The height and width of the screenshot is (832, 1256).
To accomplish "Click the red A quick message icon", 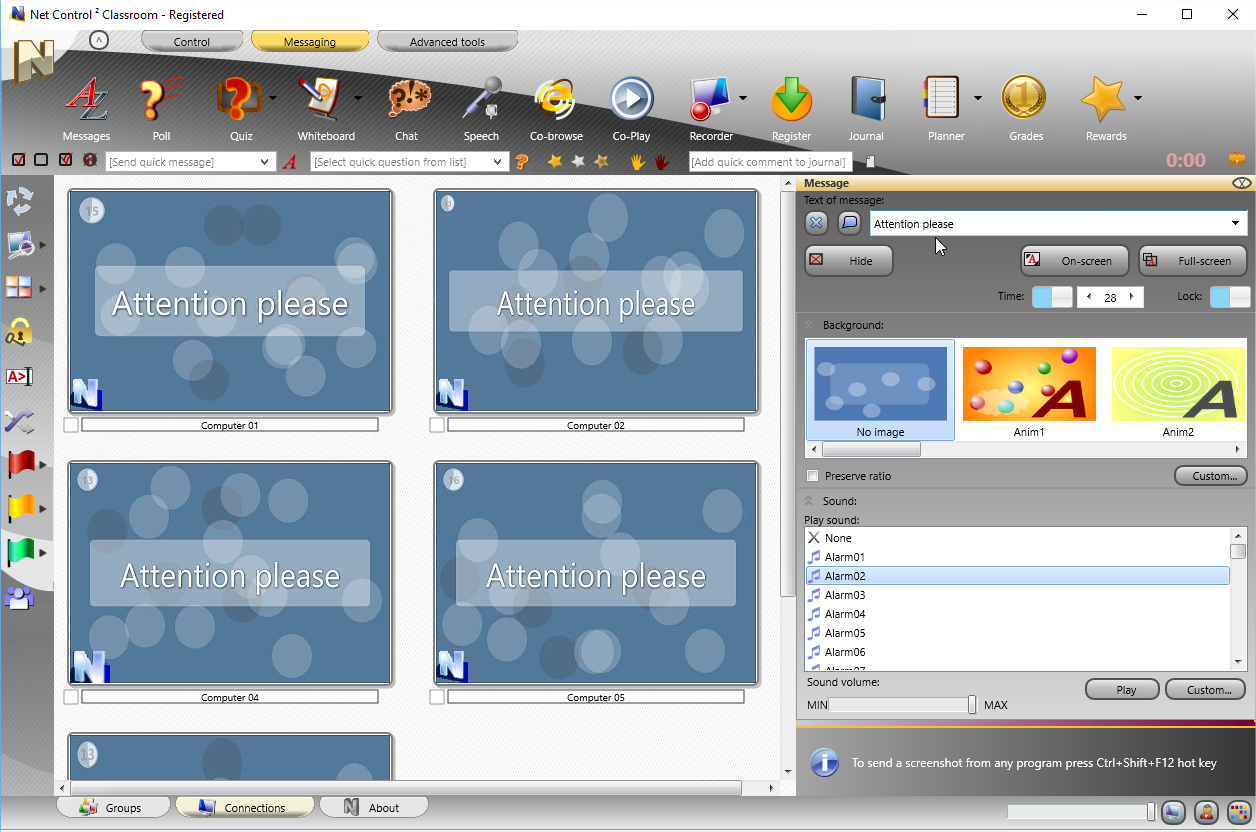I will click(x=290, y=161).
